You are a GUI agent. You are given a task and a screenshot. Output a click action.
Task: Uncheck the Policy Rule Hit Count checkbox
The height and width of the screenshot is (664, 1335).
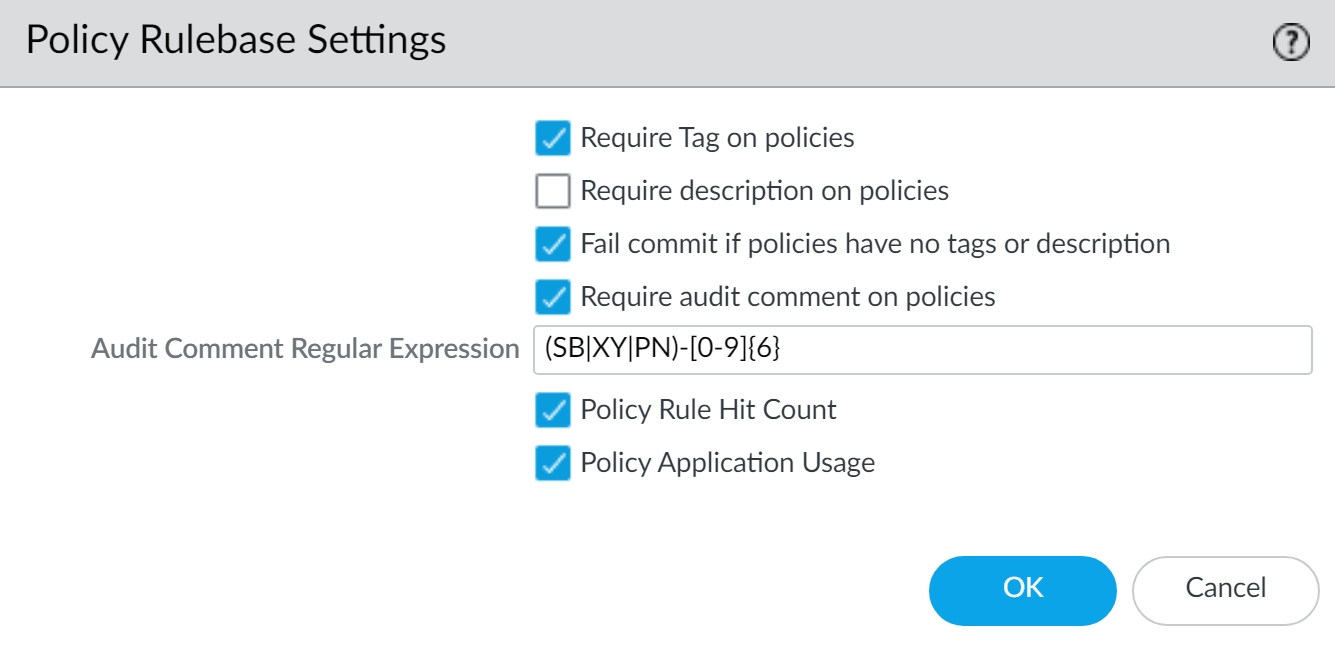553,409
